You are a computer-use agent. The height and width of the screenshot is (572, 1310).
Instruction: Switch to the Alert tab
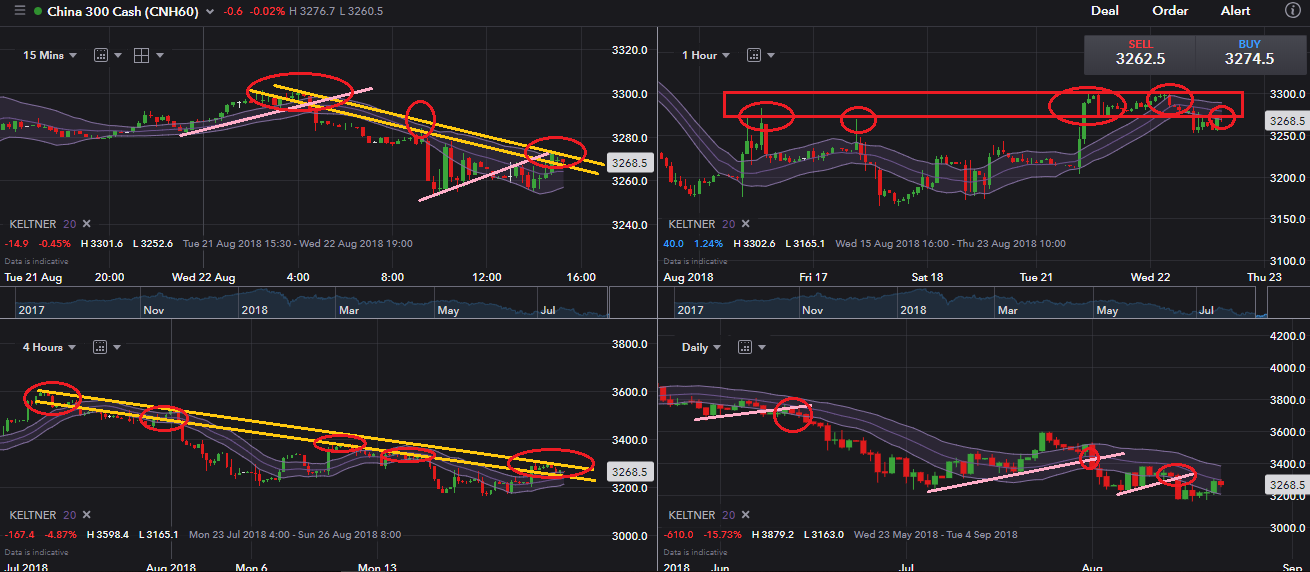click(x=1235, y=11)
